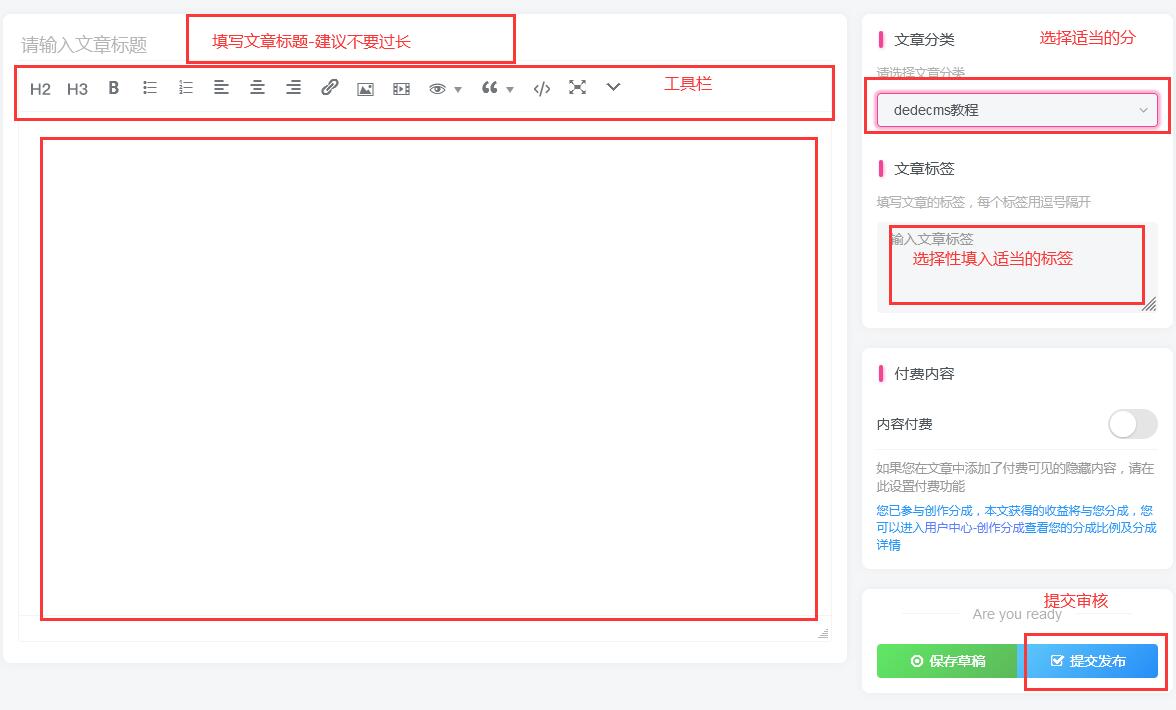This screenshot has width=1176, height=710.
Task: Apply H2 heading in the editor toolbar
Action: (40, 88)
